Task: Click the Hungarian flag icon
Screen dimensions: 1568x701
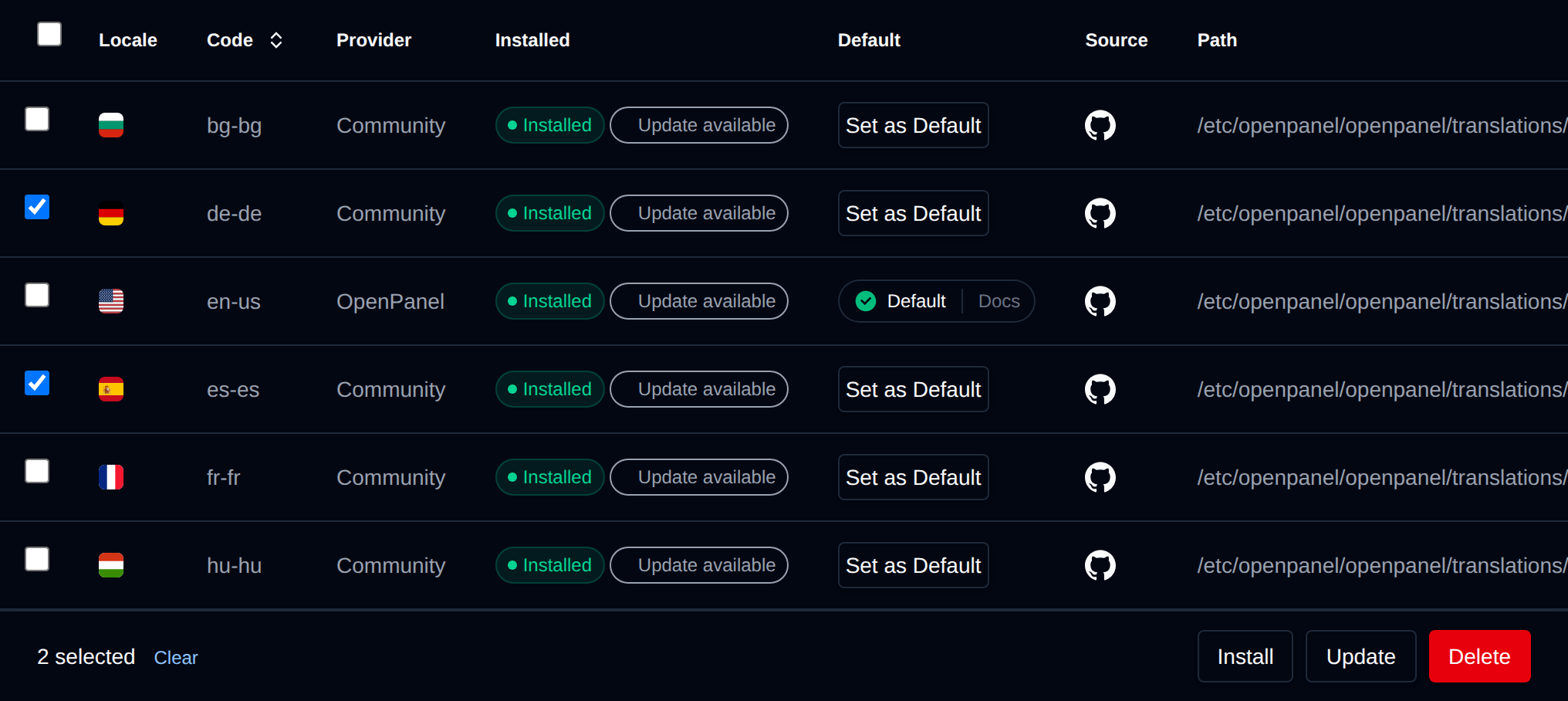Action: (x=111, y=565)
